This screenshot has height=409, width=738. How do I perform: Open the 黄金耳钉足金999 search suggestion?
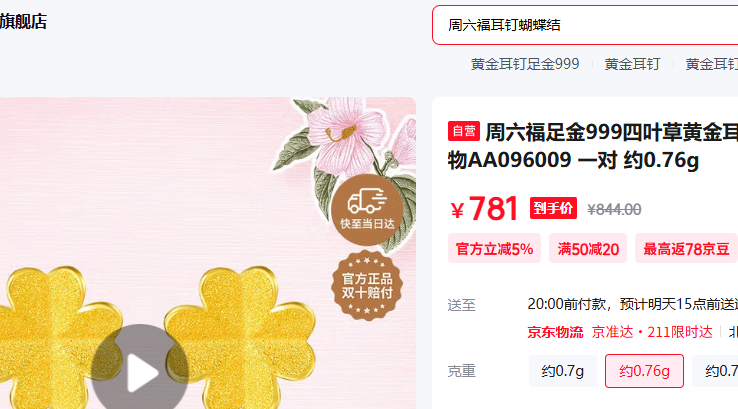[x=525, y=64]
